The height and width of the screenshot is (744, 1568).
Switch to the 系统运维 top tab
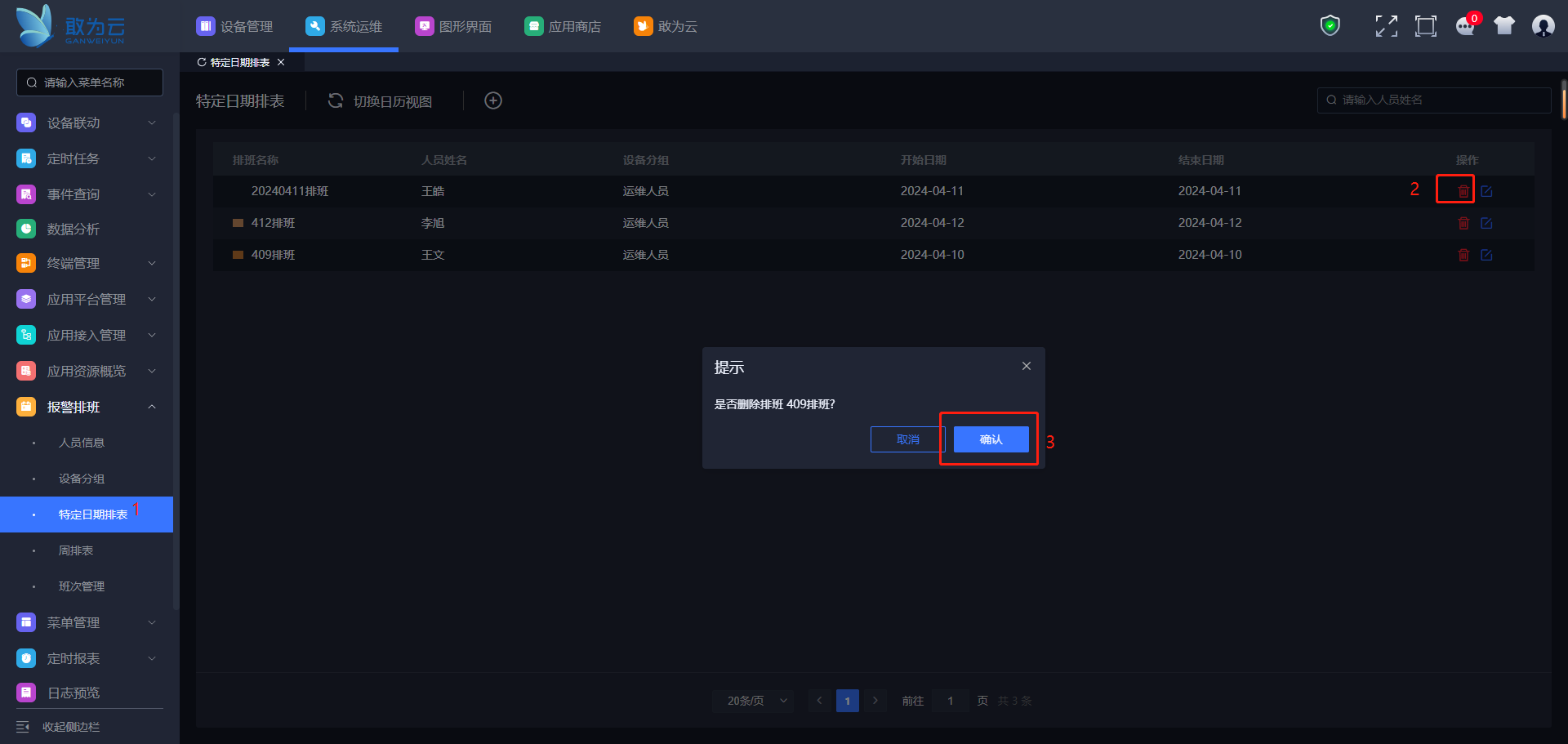pyautogui.click(x=344, y=26)
